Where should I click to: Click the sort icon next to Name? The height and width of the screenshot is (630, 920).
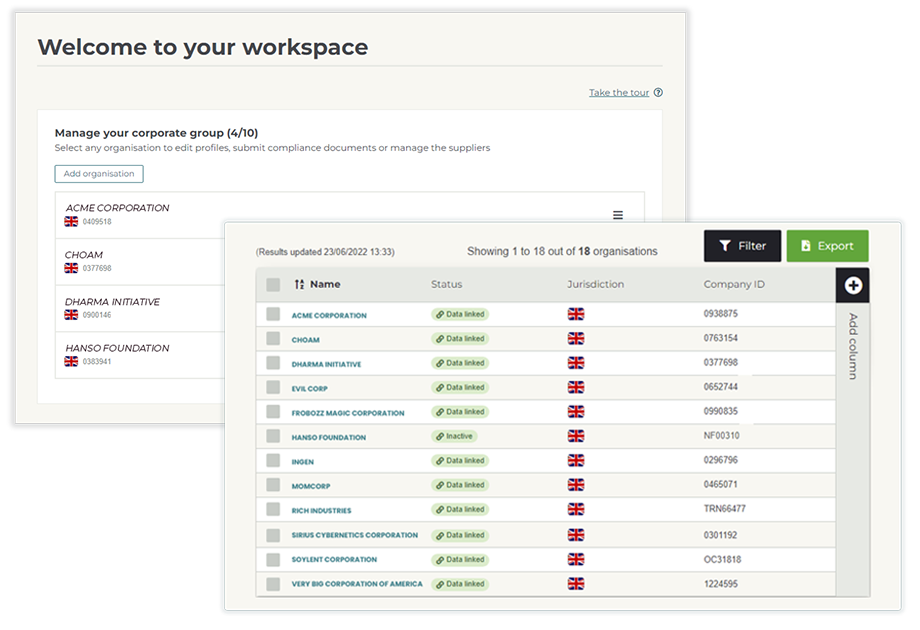[299, 284]
